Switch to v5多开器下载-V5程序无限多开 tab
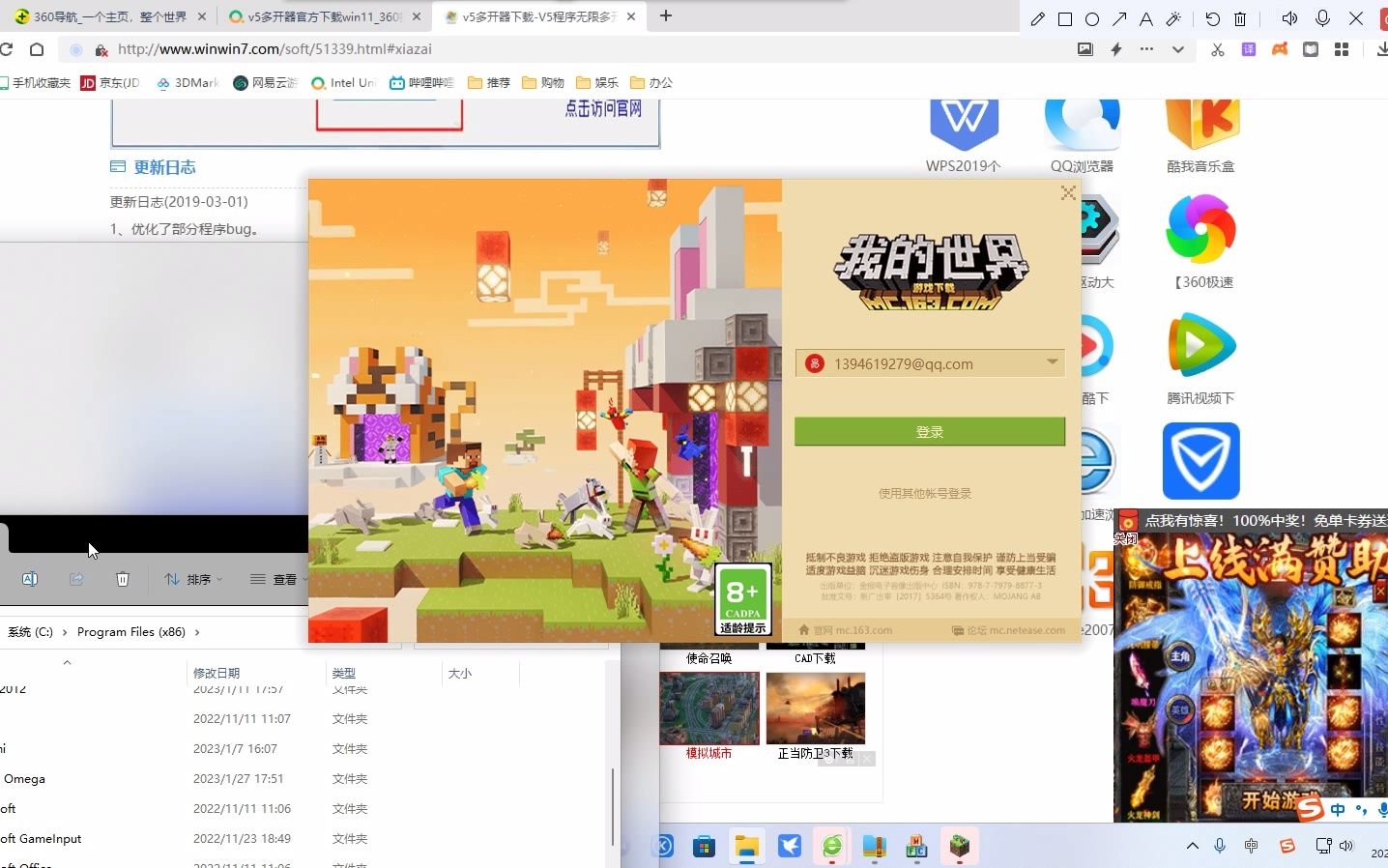This screenshot has width=1388, height=868. 539,16
